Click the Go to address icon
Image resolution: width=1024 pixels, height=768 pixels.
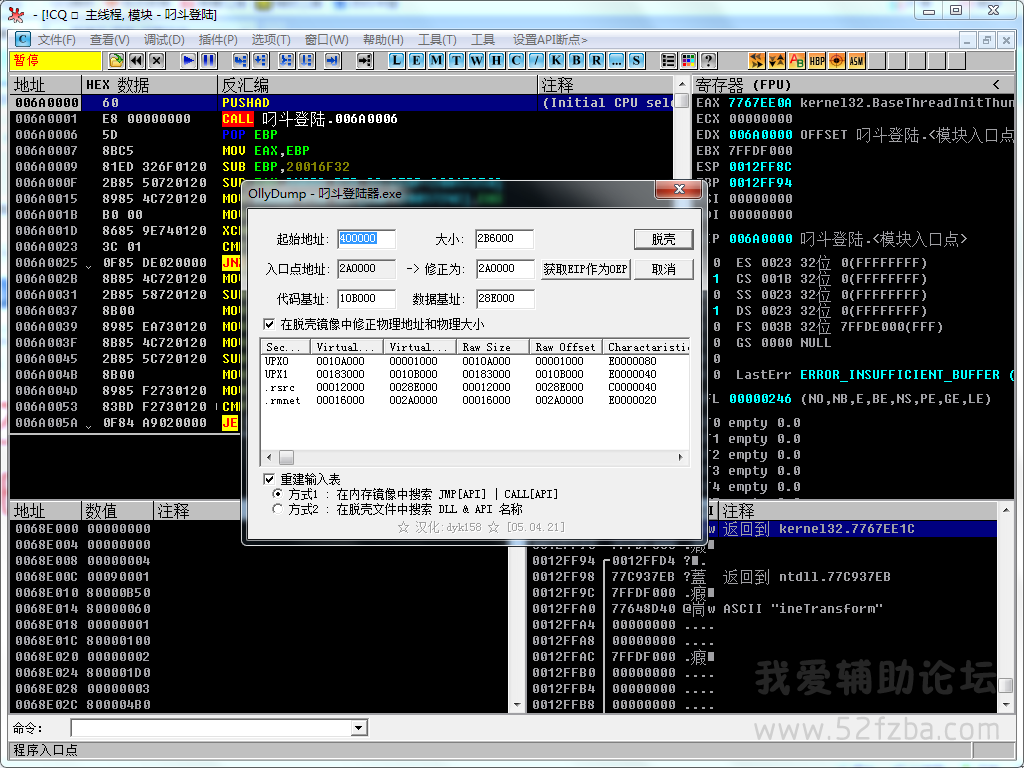pos(364,61)
